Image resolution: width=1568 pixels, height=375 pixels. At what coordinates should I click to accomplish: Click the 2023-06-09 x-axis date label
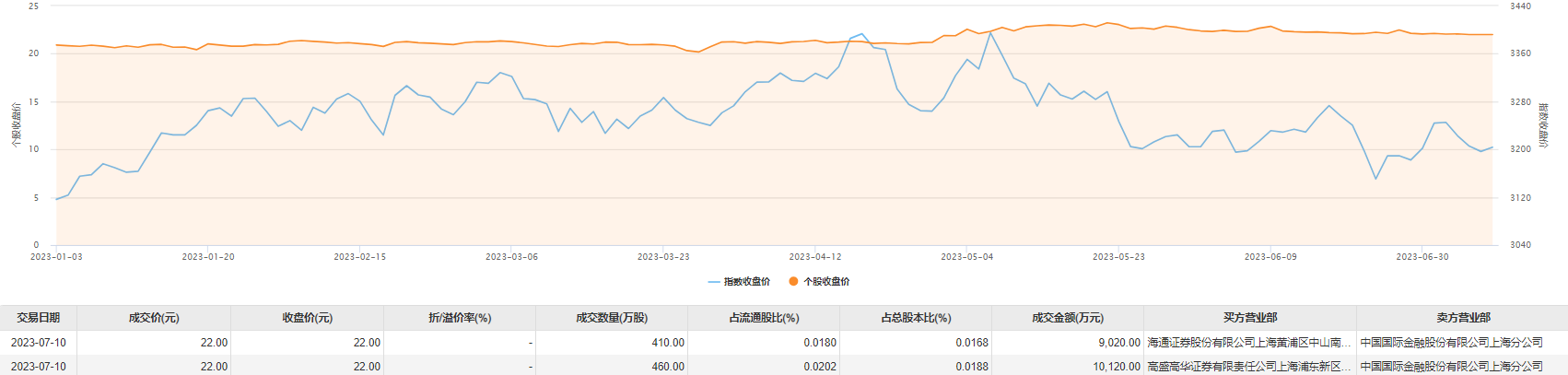click(x=1270, y=257)
